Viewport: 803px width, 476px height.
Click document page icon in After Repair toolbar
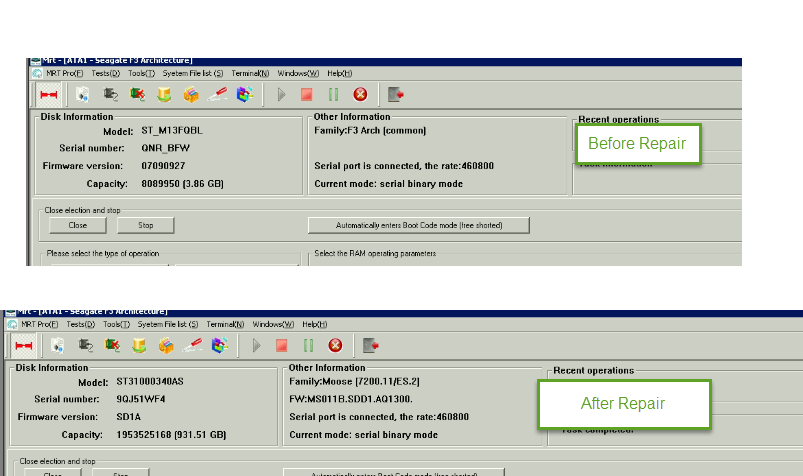click(57, 346)
